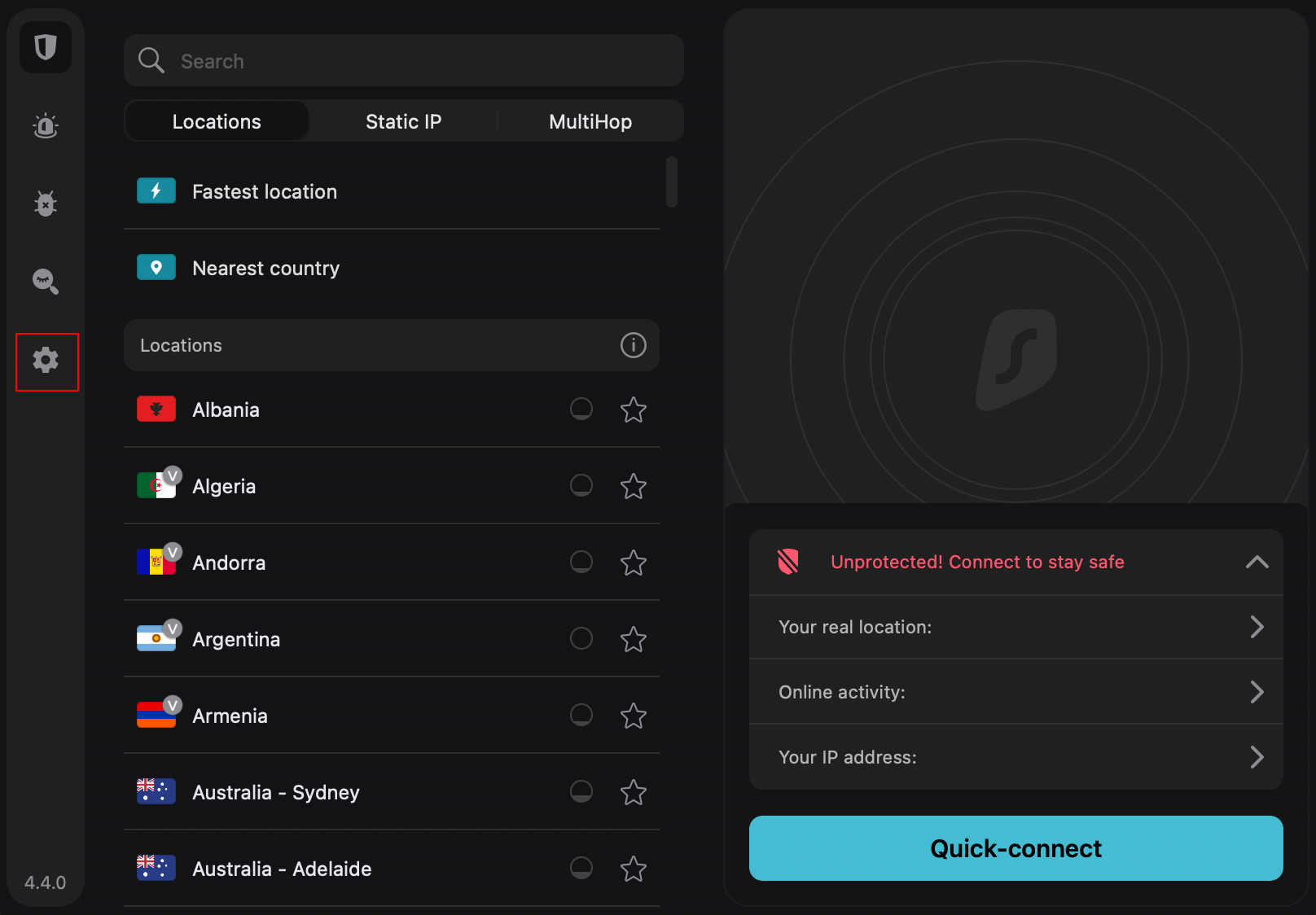Image resolution: width=1316 pixels, height=915 pixels.
Task: Favorite Albania with the star
Action: pyautogui.click(x=634, y=409)
